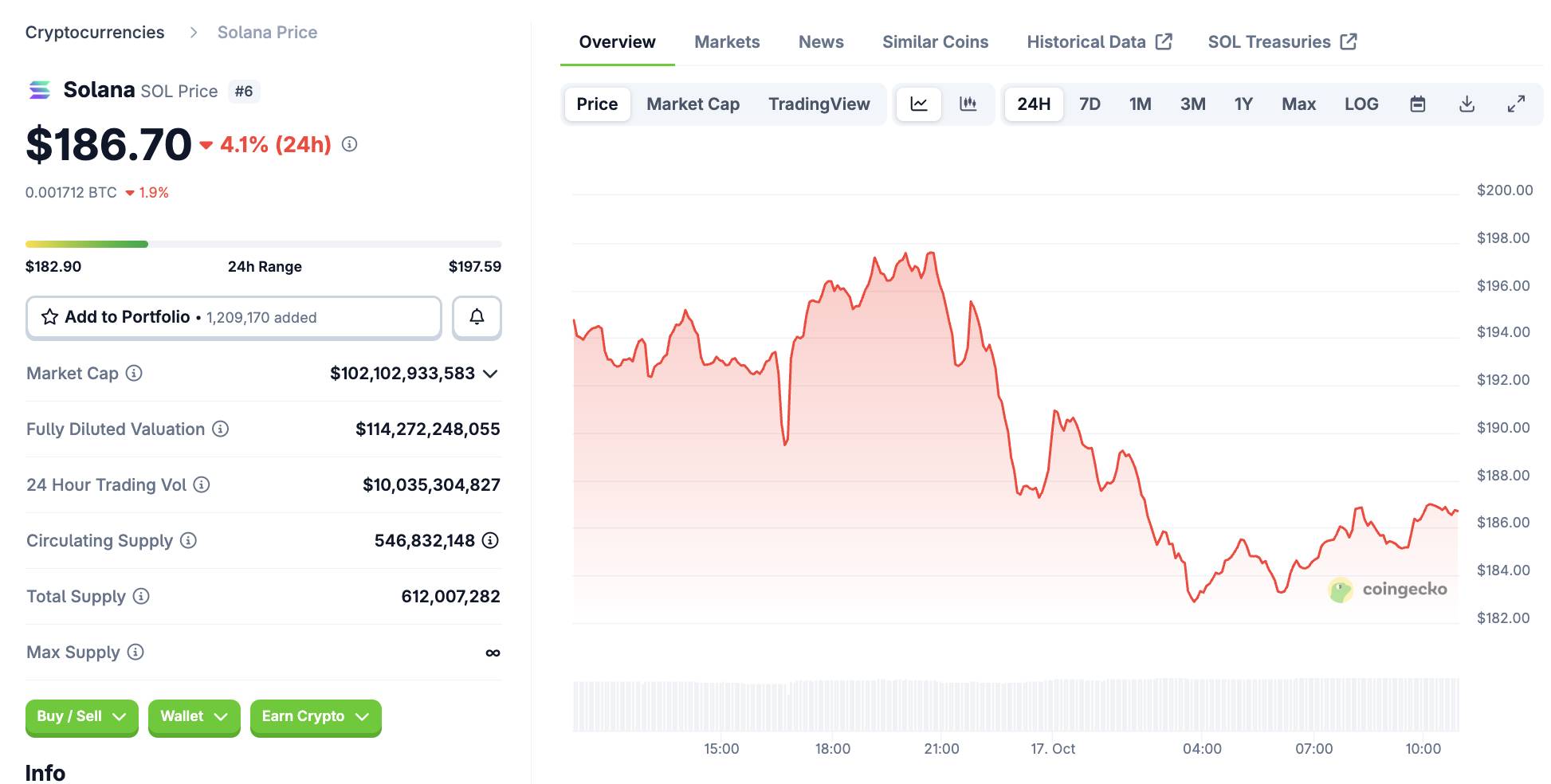Switch the chart to Market Cap
The image size is (1551, 784).
(x=693, y=104)
